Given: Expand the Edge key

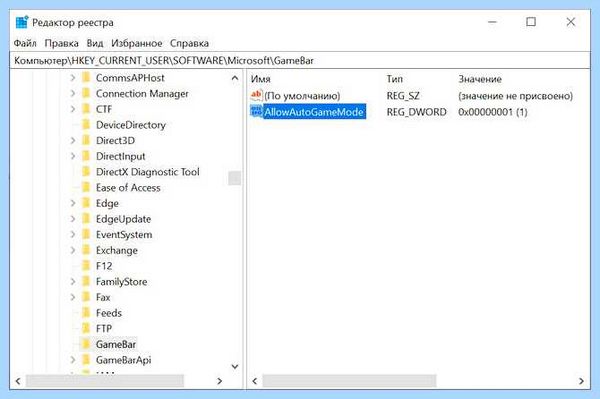Looking at the screenshot, I should [x=73, y=203].
